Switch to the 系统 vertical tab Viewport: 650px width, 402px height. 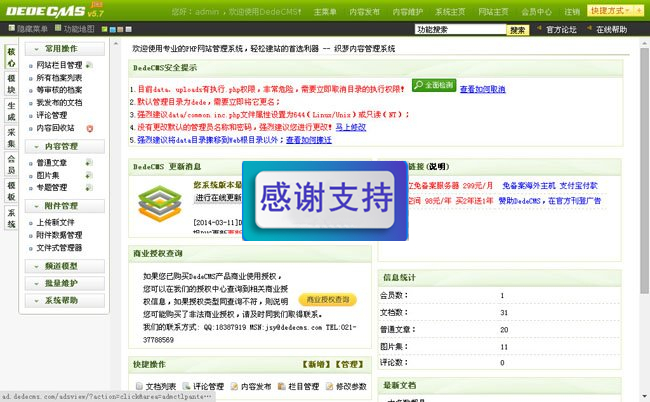coord(11,218)
